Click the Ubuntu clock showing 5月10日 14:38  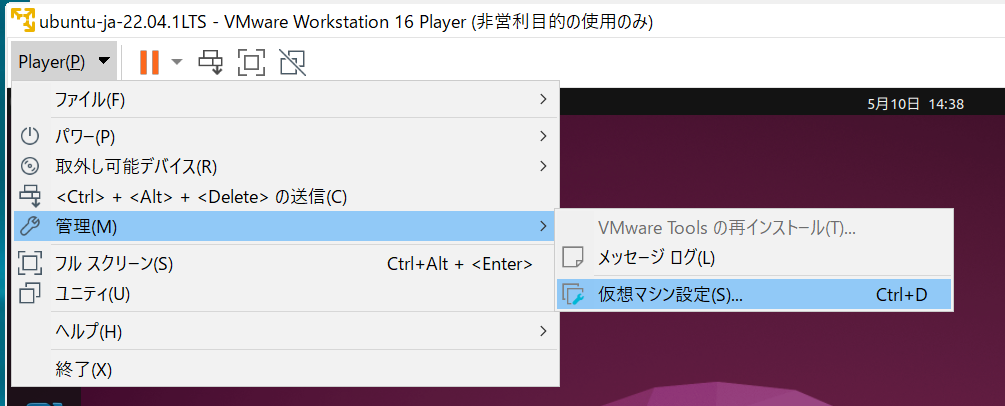coord(915,103)
